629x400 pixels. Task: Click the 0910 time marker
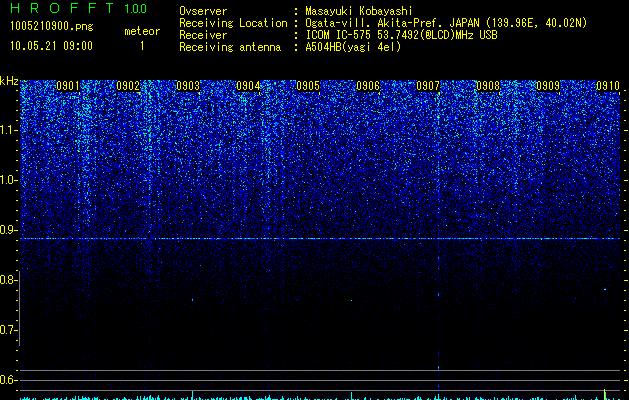pos(608,86)
